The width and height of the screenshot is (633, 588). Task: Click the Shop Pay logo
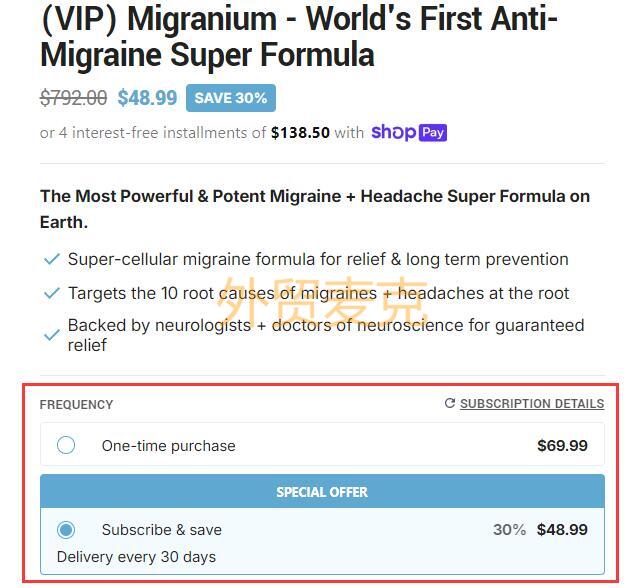click(x=409, y=133)
